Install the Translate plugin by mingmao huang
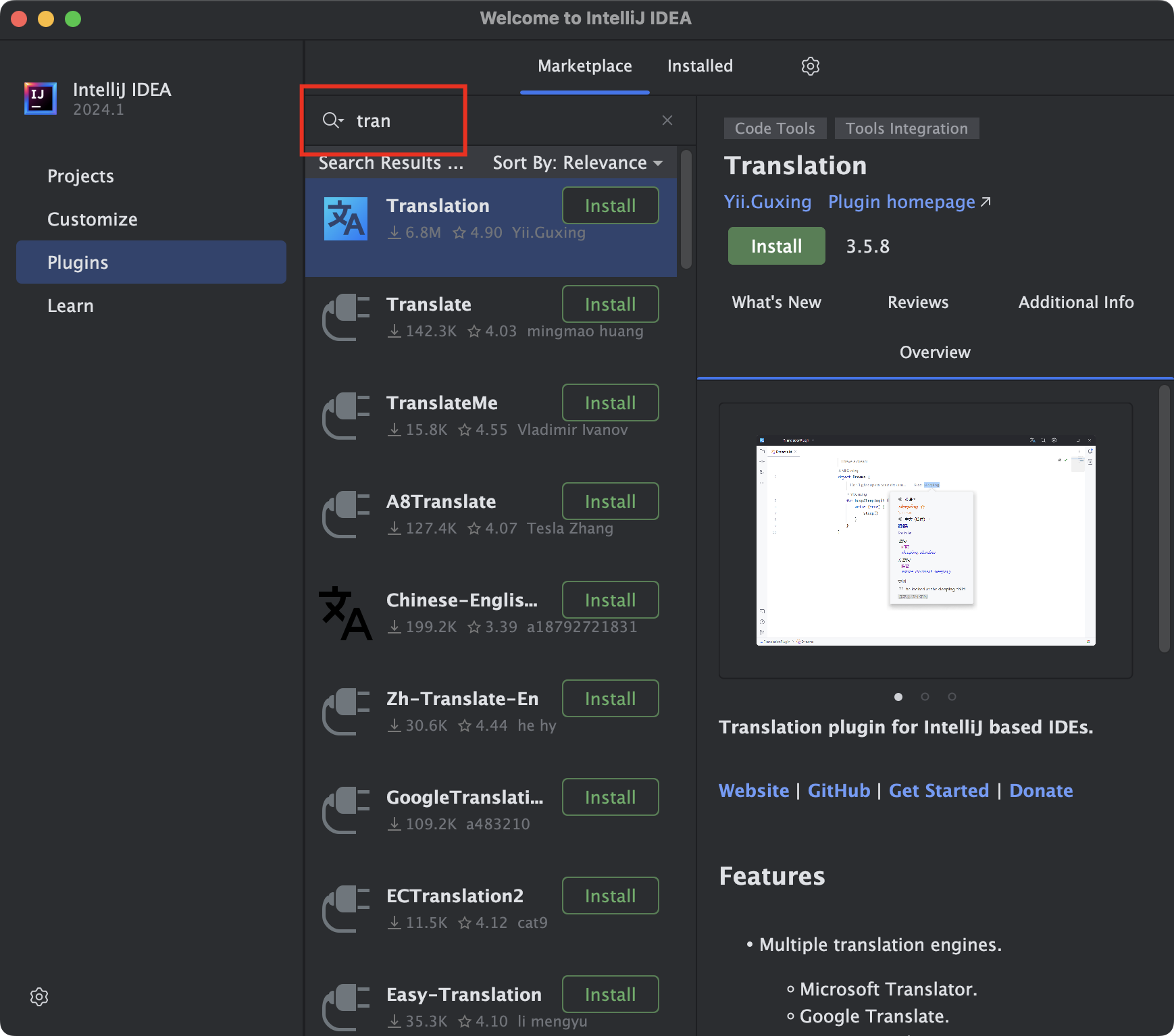The image size is (1174, 1036). click(x=611, y=304)
